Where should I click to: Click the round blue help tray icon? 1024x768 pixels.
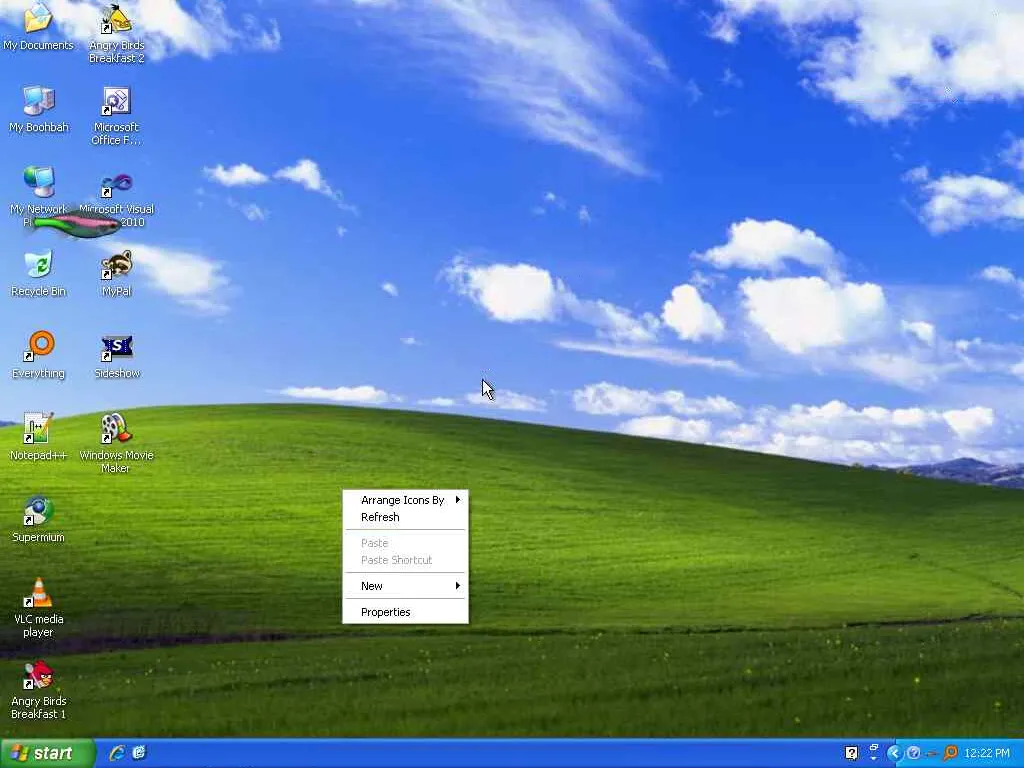coord(914,753)
